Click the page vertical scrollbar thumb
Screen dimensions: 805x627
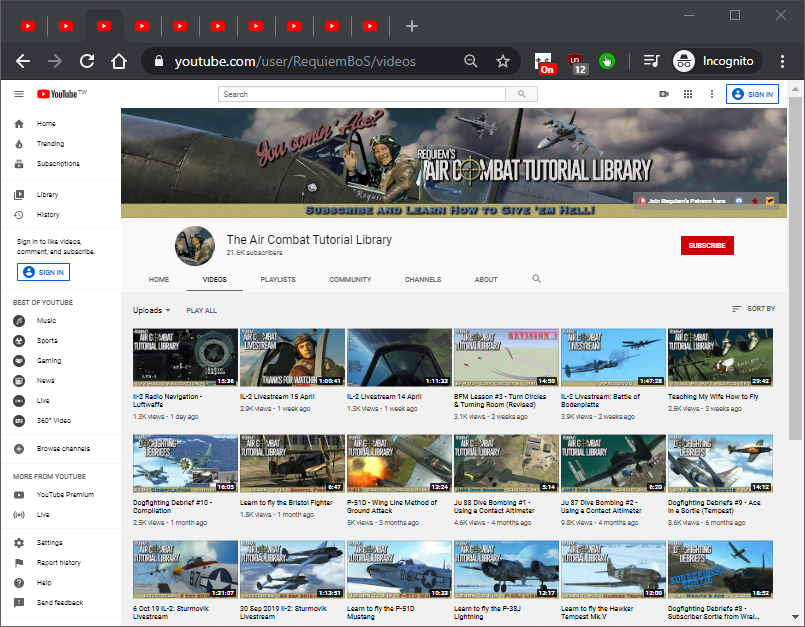click(795, 267)
